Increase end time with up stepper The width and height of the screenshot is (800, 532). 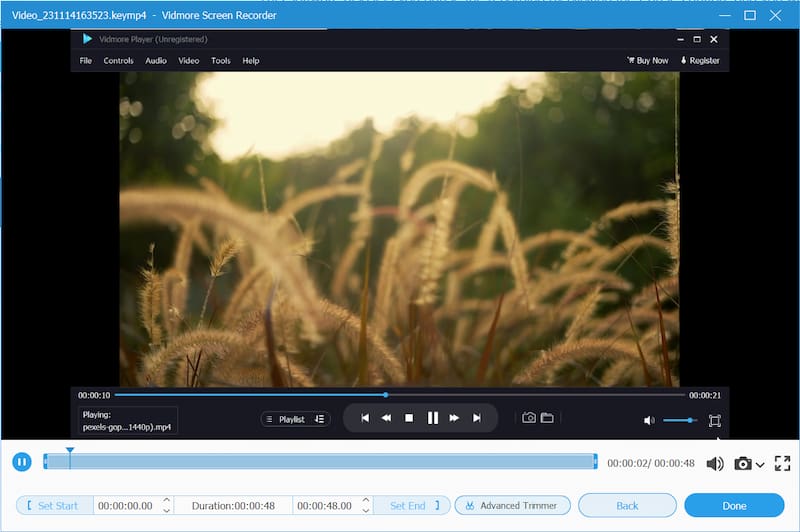click(366, 500)
